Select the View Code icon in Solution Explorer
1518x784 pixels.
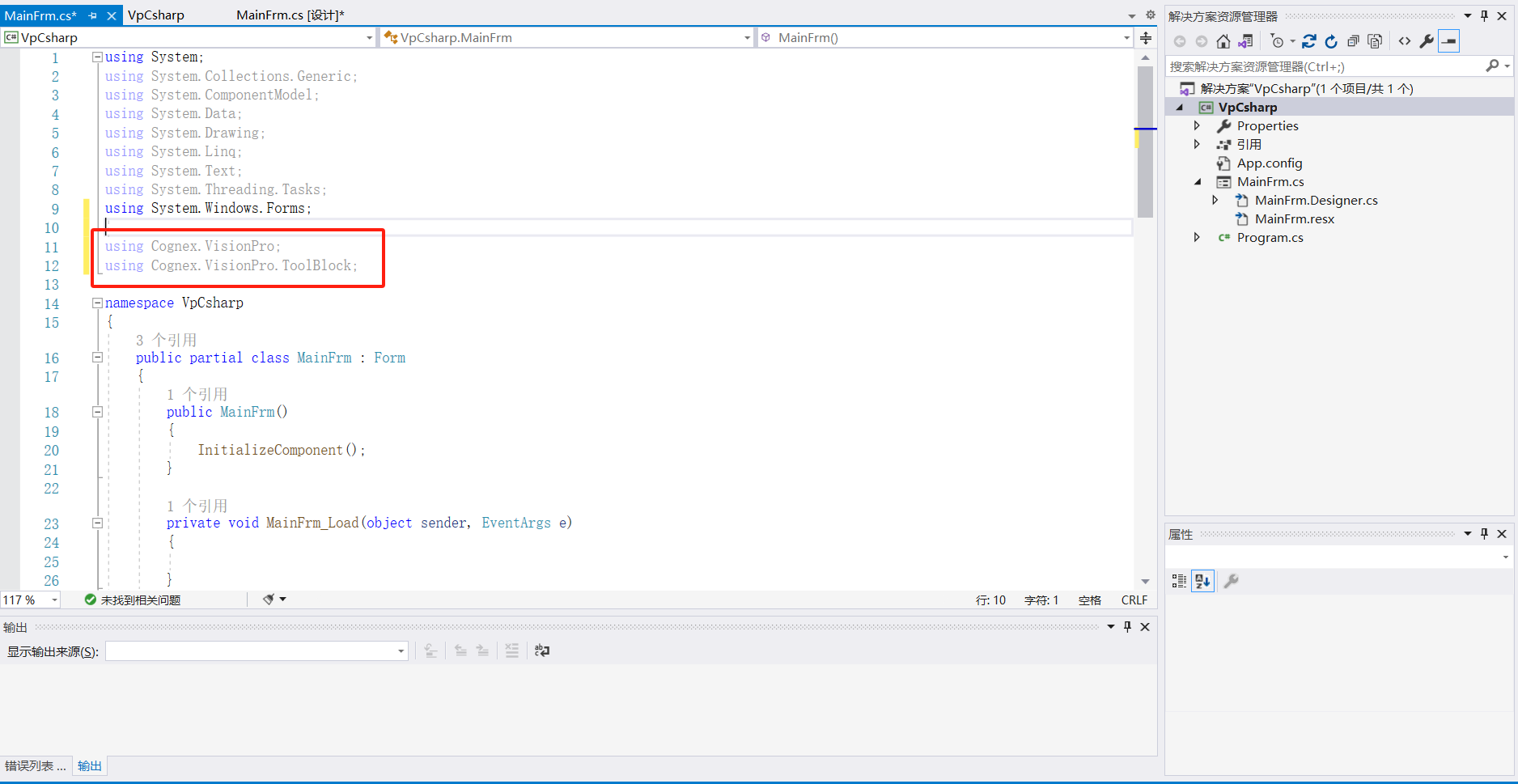pos(1404,41)
